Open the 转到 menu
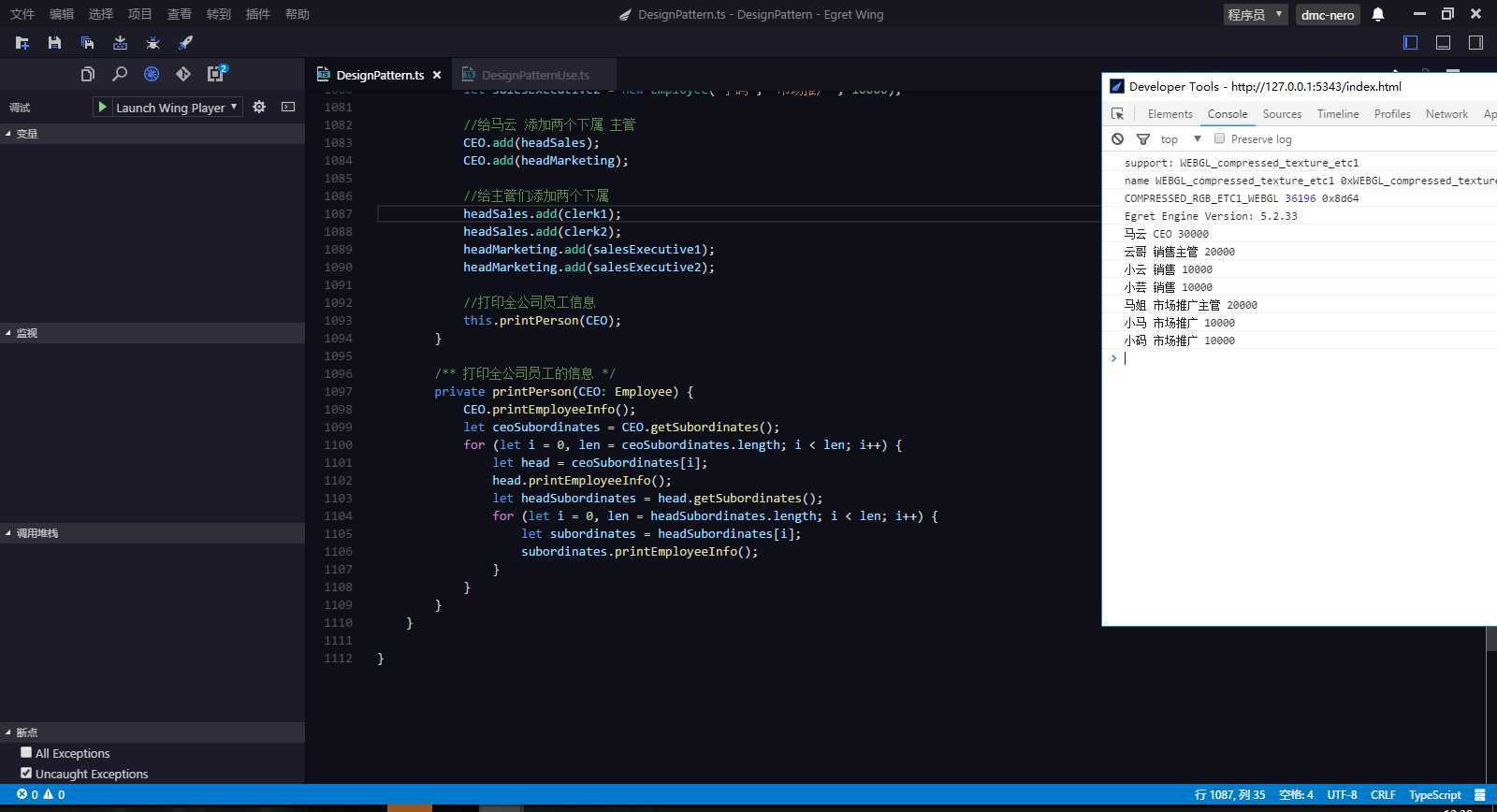The height and width of the screenshot is (812, 1497). pos(219,14)
